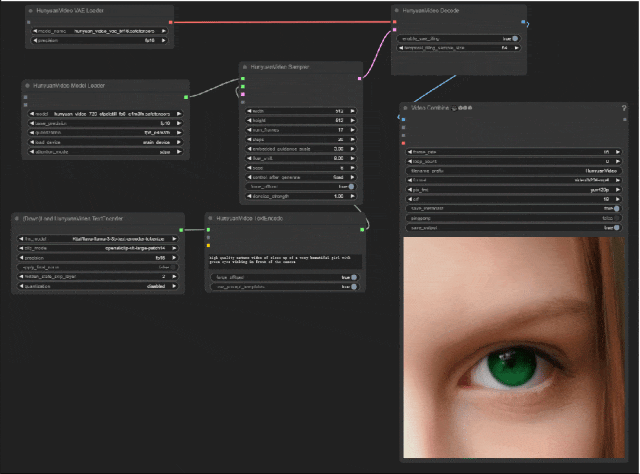Open llm_model dropdown in TextEncoder loader

pos(98,239)
